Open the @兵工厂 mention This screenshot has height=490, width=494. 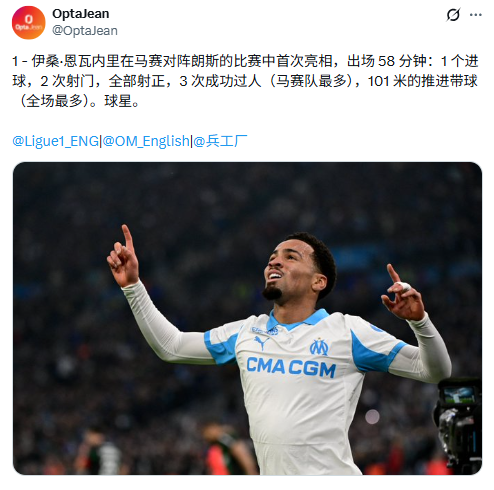point(220,141)
